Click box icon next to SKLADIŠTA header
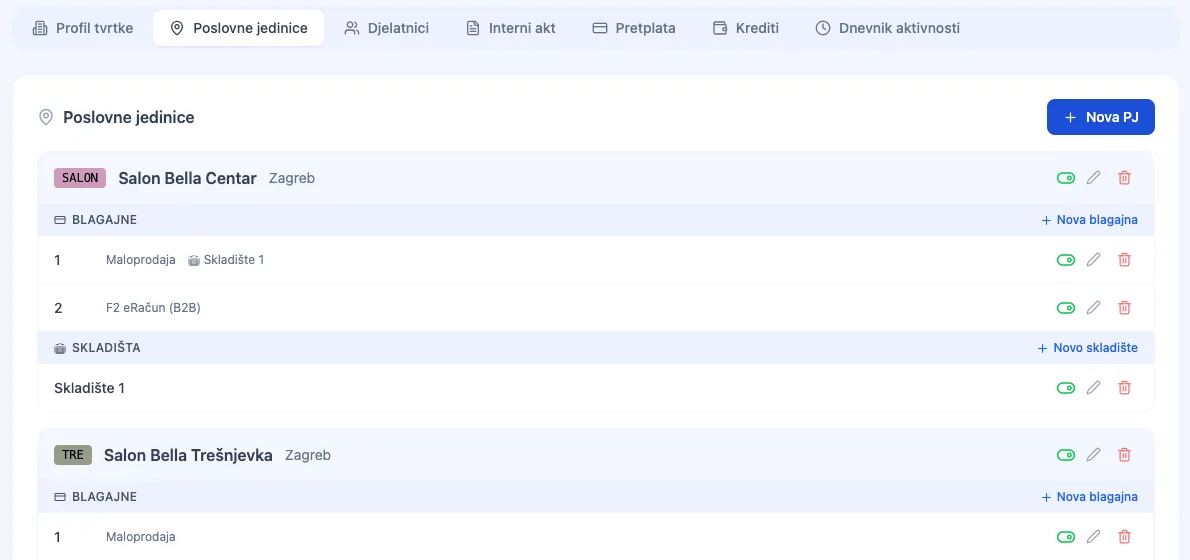1190x560 pixels. pyautogui.click(x=61, y=348)
